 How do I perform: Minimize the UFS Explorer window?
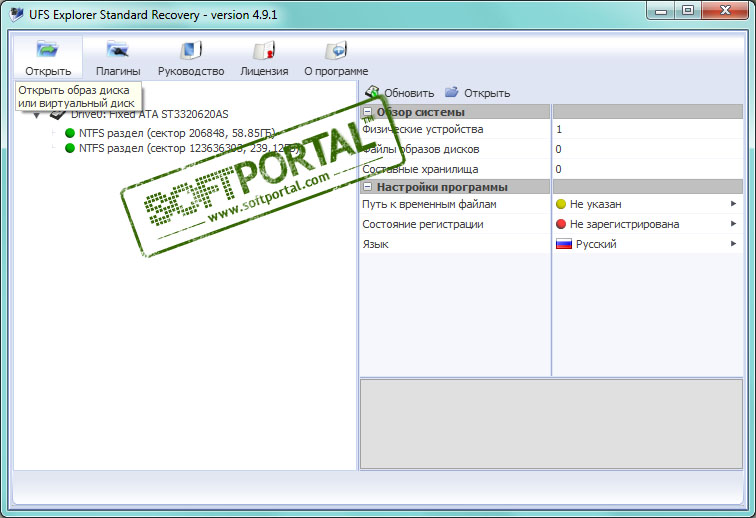(661, 11)
